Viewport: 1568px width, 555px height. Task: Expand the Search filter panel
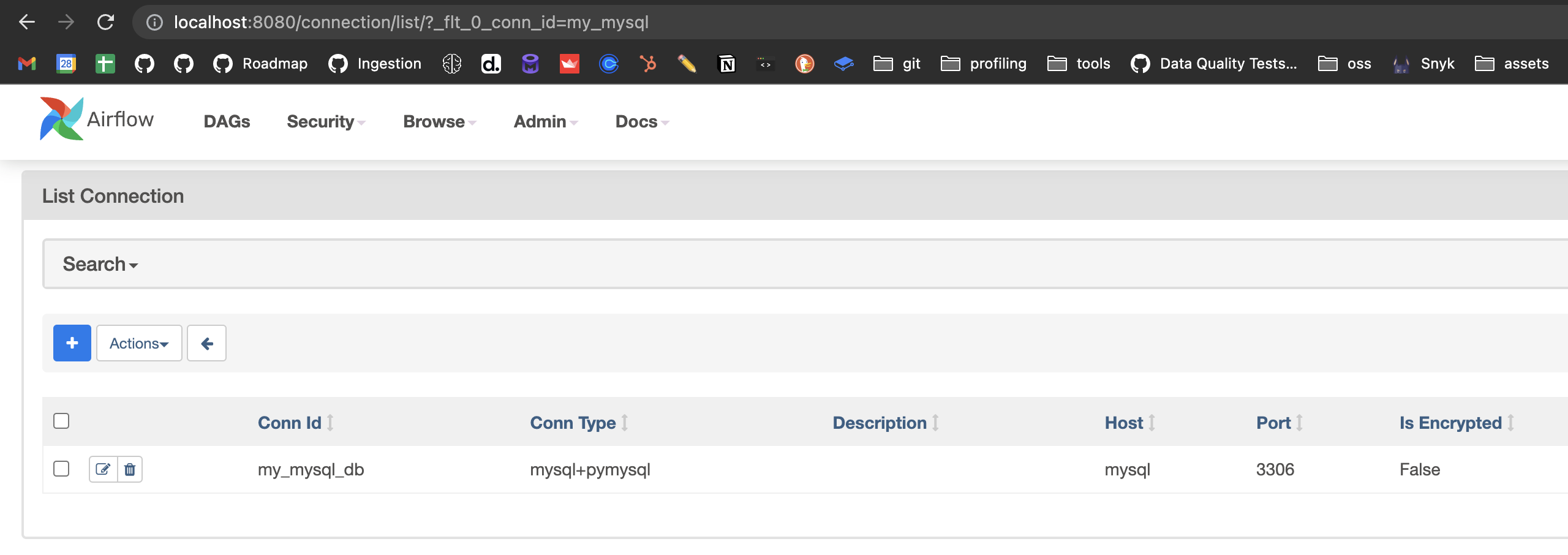[100, 264]
